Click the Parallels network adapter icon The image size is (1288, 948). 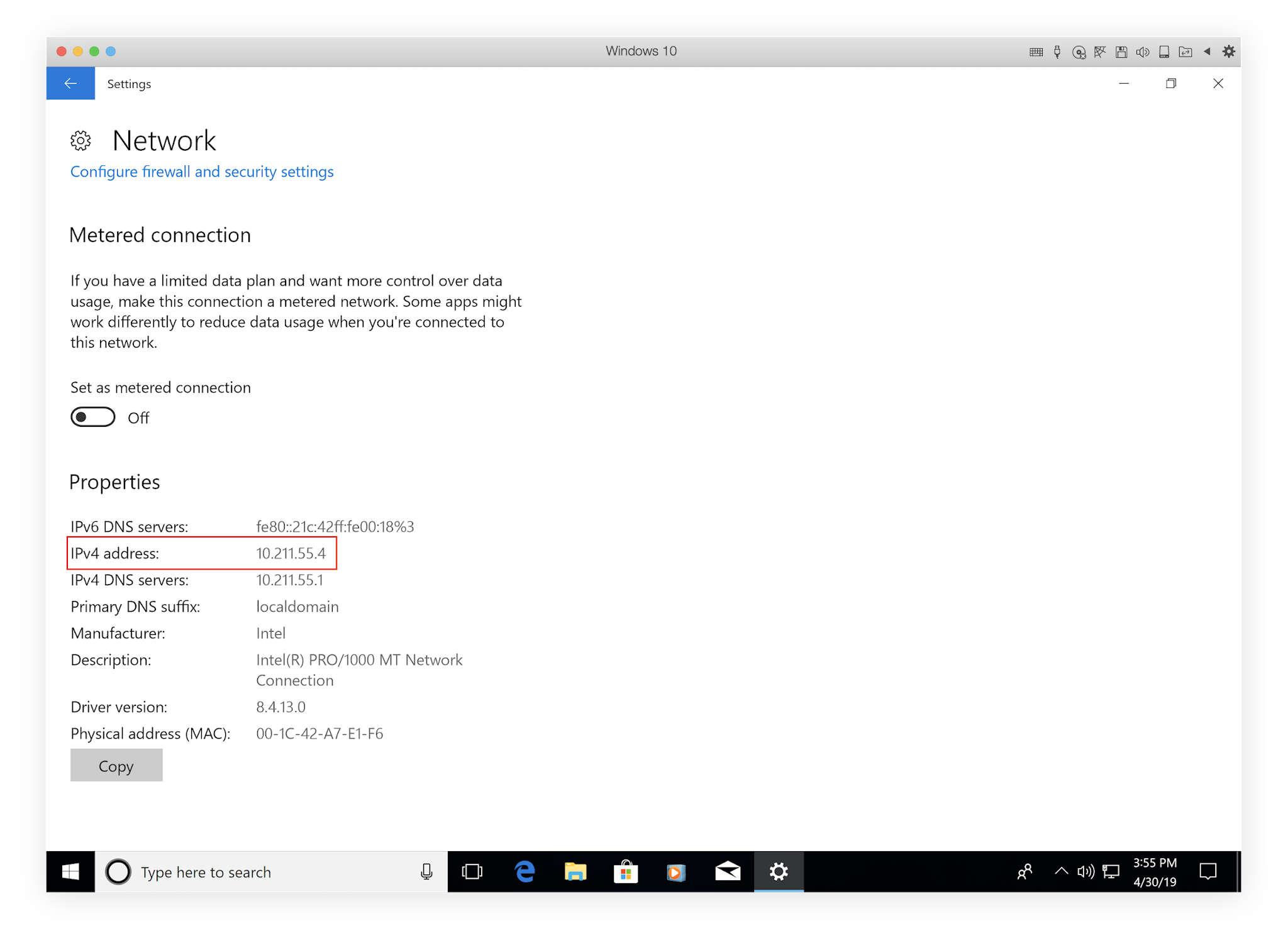(x=1100, y=52)
